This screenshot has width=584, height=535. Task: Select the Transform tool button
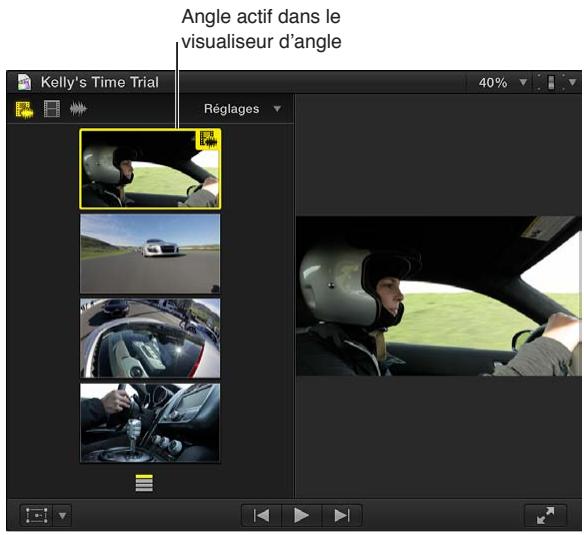point(36,516)
